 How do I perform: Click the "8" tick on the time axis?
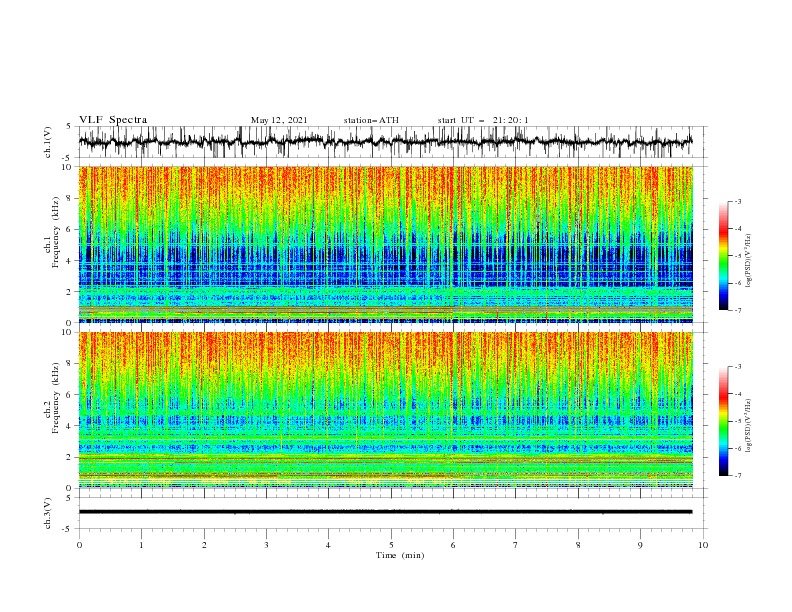pos(578,545)
